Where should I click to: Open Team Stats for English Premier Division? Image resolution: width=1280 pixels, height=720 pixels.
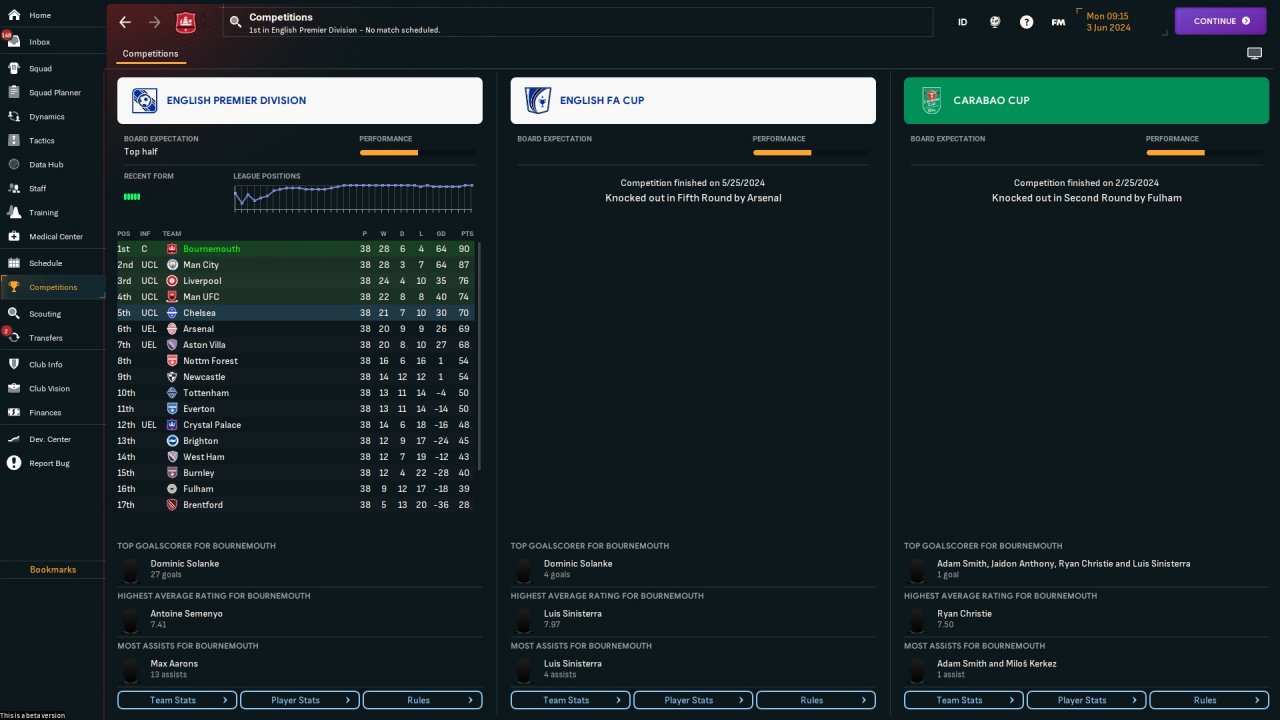click(178, 700)
